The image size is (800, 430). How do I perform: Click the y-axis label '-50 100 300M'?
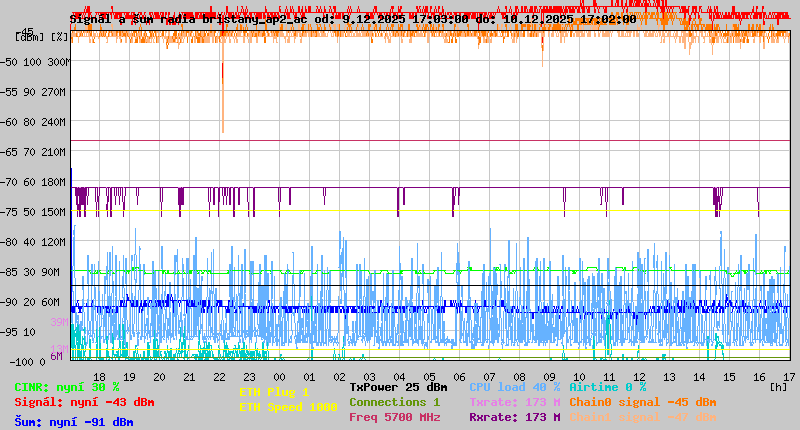click(x=35, y=62)
